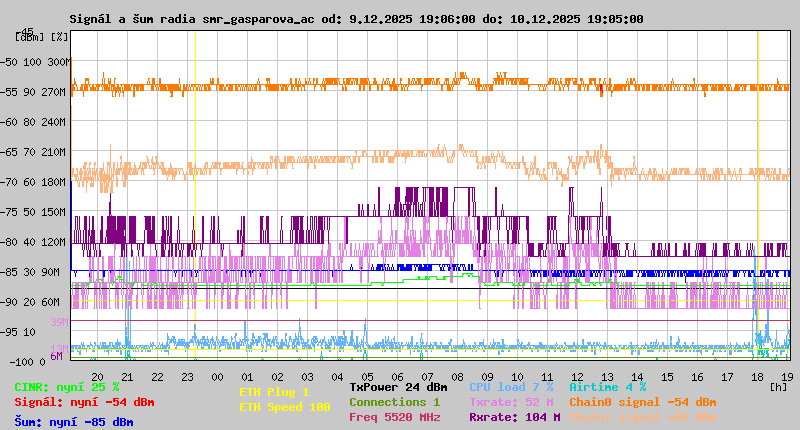Click the 00 hour label on time axis
The image size is (800, 430).
coord(217,377)
